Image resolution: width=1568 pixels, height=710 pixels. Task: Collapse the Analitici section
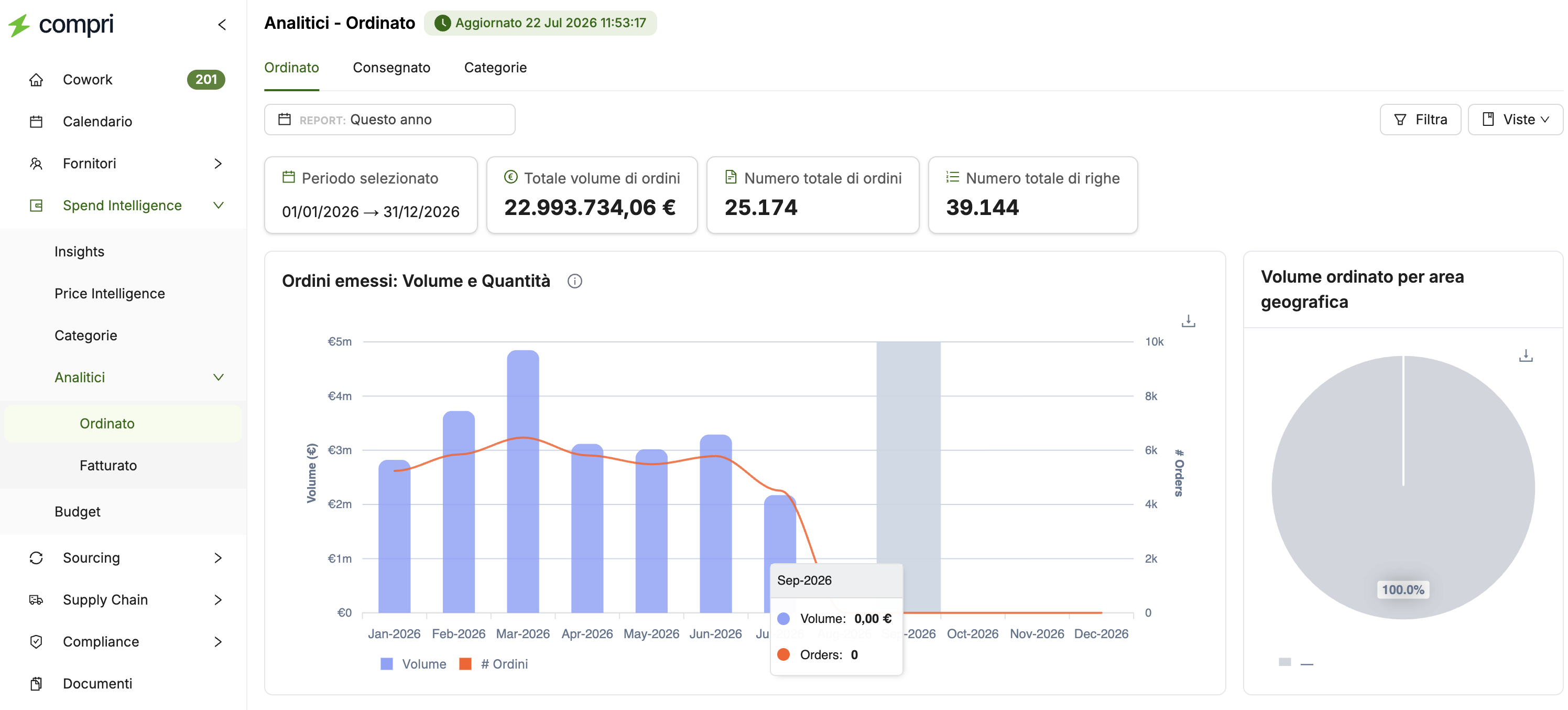click(218, 378)
